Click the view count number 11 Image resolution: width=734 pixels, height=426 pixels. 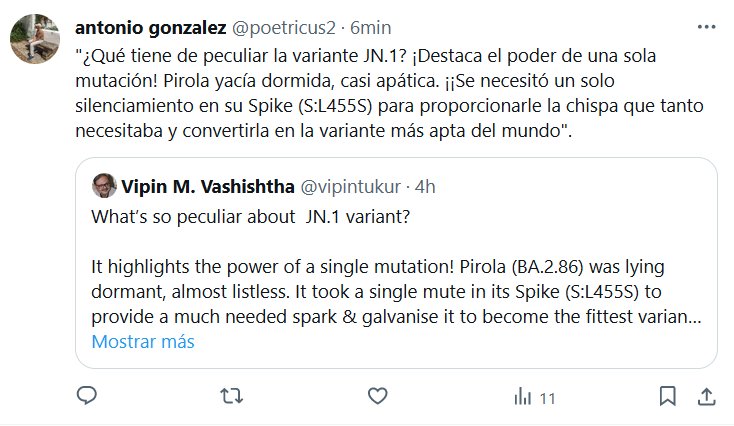pos(547,398)
